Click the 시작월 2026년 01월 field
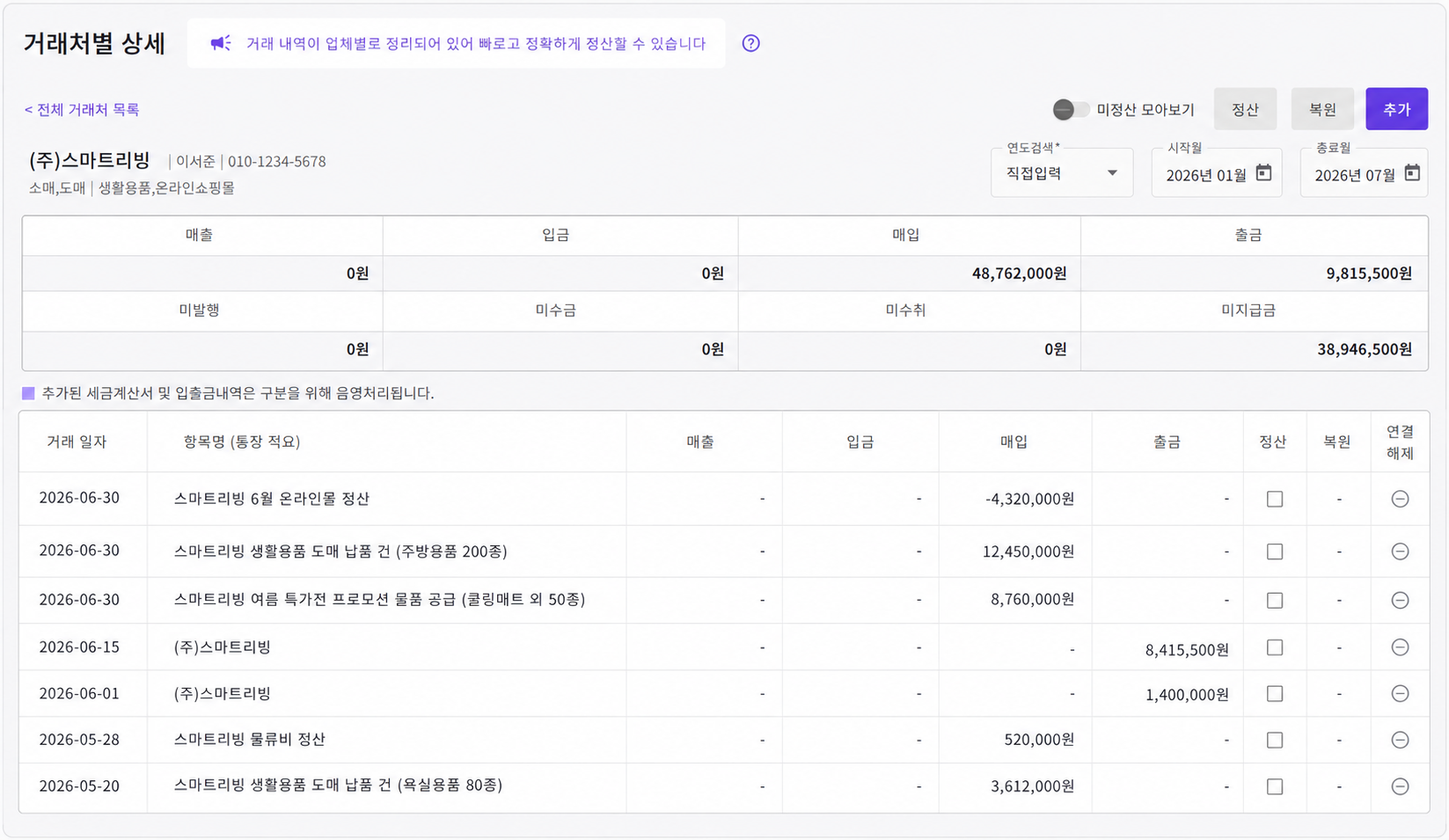 [1216, 173]
